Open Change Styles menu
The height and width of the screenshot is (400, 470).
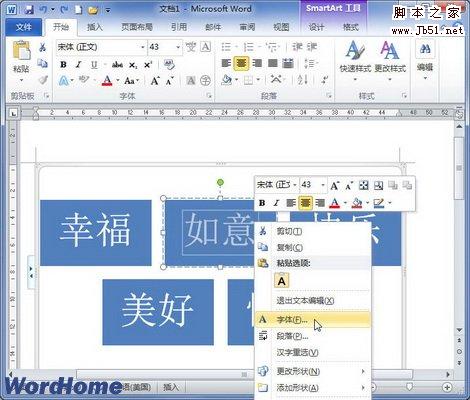390,61
